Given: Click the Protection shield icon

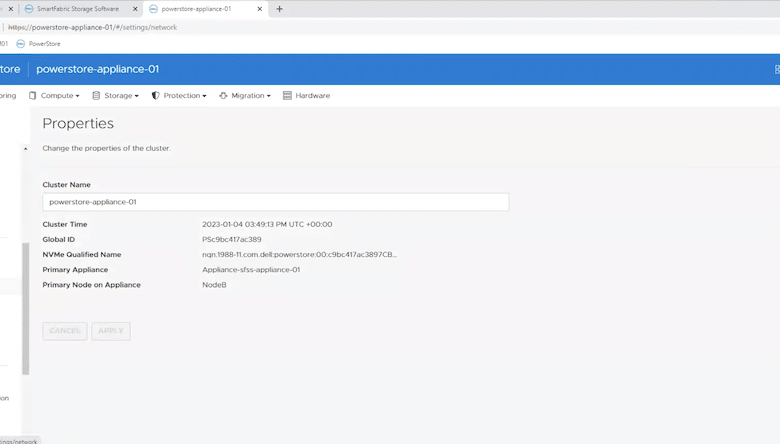Looking at the screenshot, I should click(x=155, y=95).
